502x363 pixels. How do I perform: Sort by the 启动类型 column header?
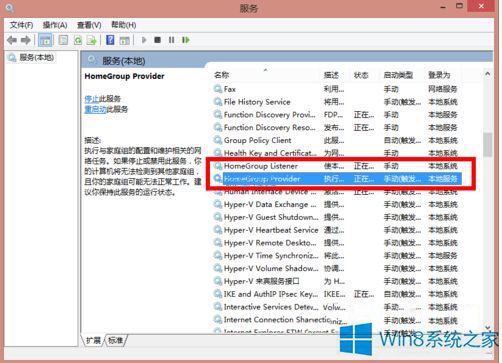398,75
